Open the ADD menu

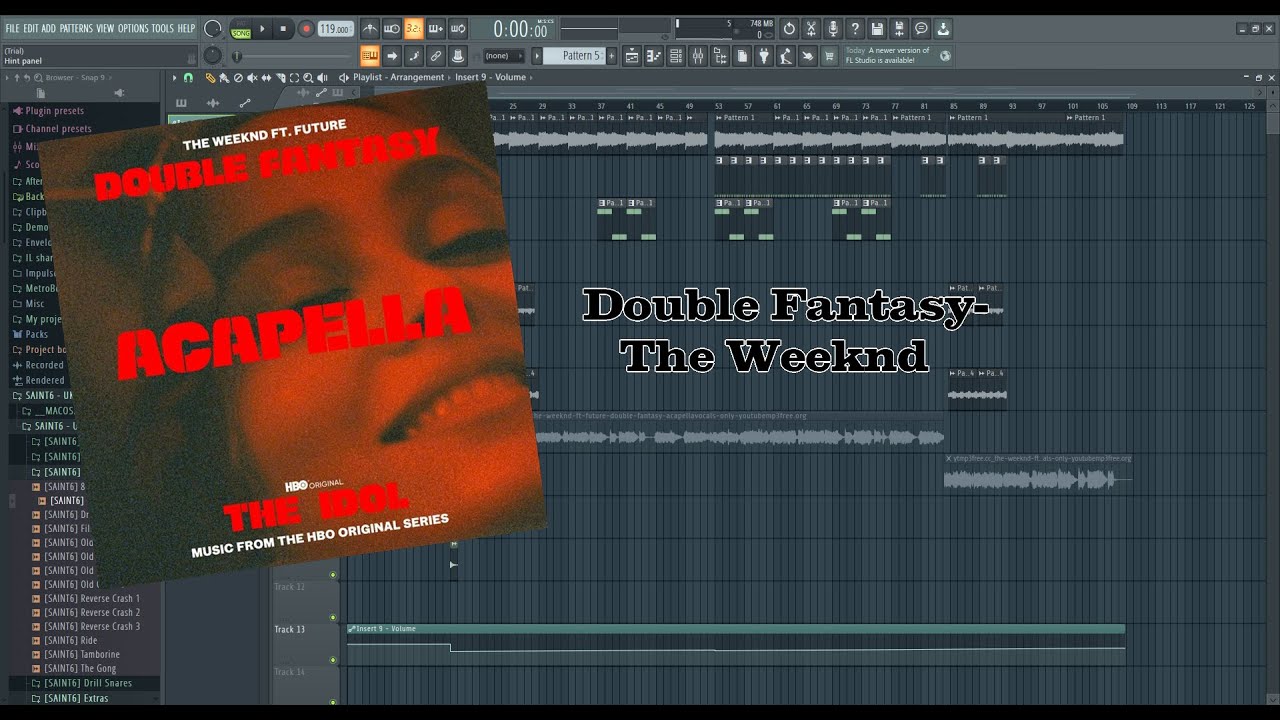coord(48,28)
